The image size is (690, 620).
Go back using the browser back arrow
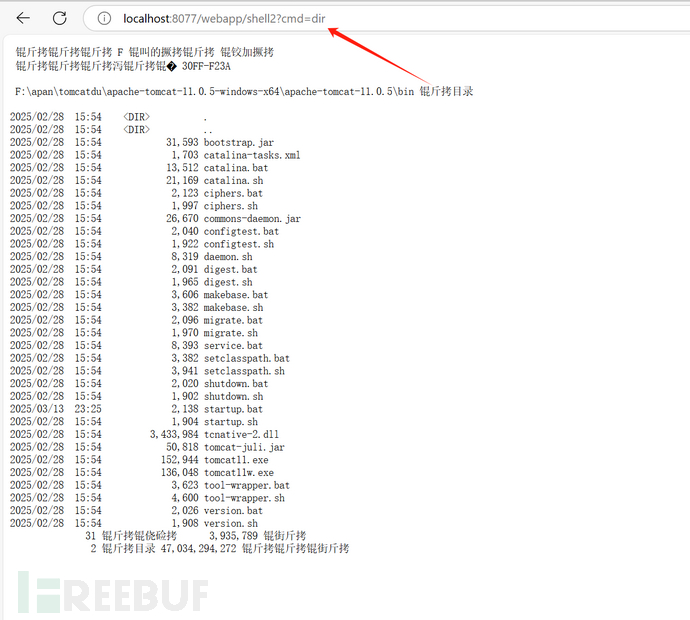point(23,18)
